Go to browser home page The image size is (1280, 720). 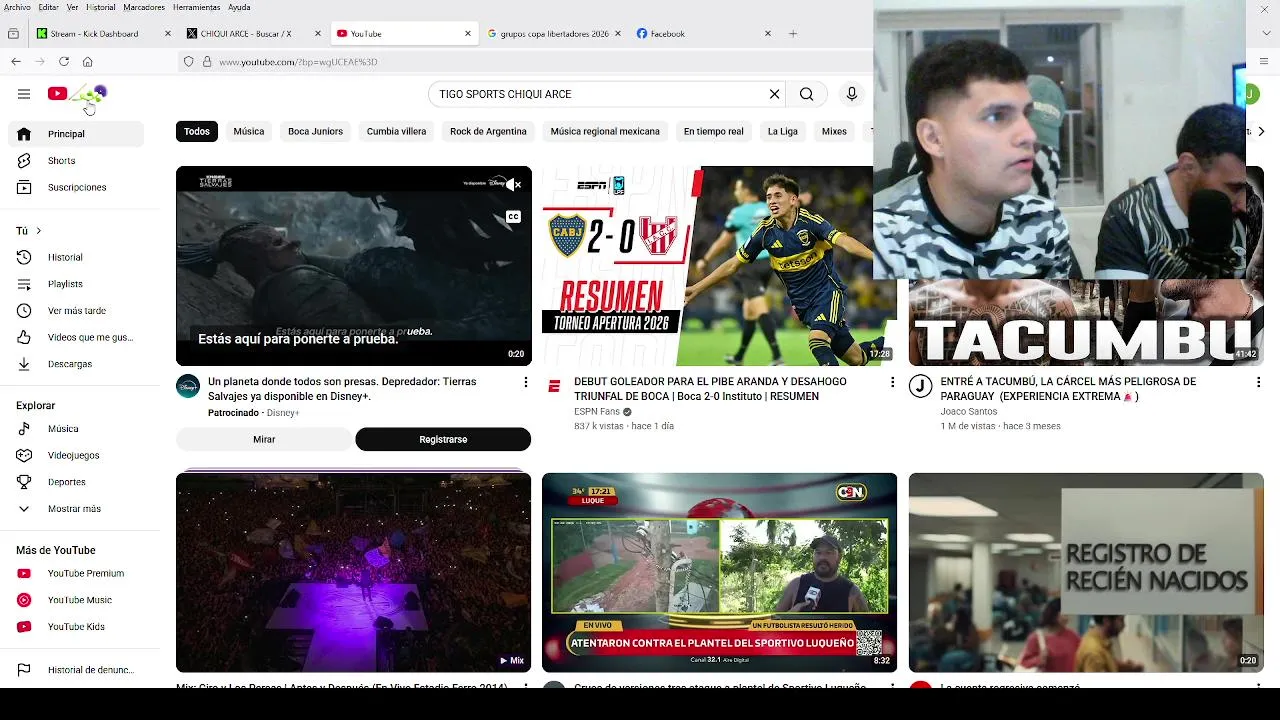point(88,62)
